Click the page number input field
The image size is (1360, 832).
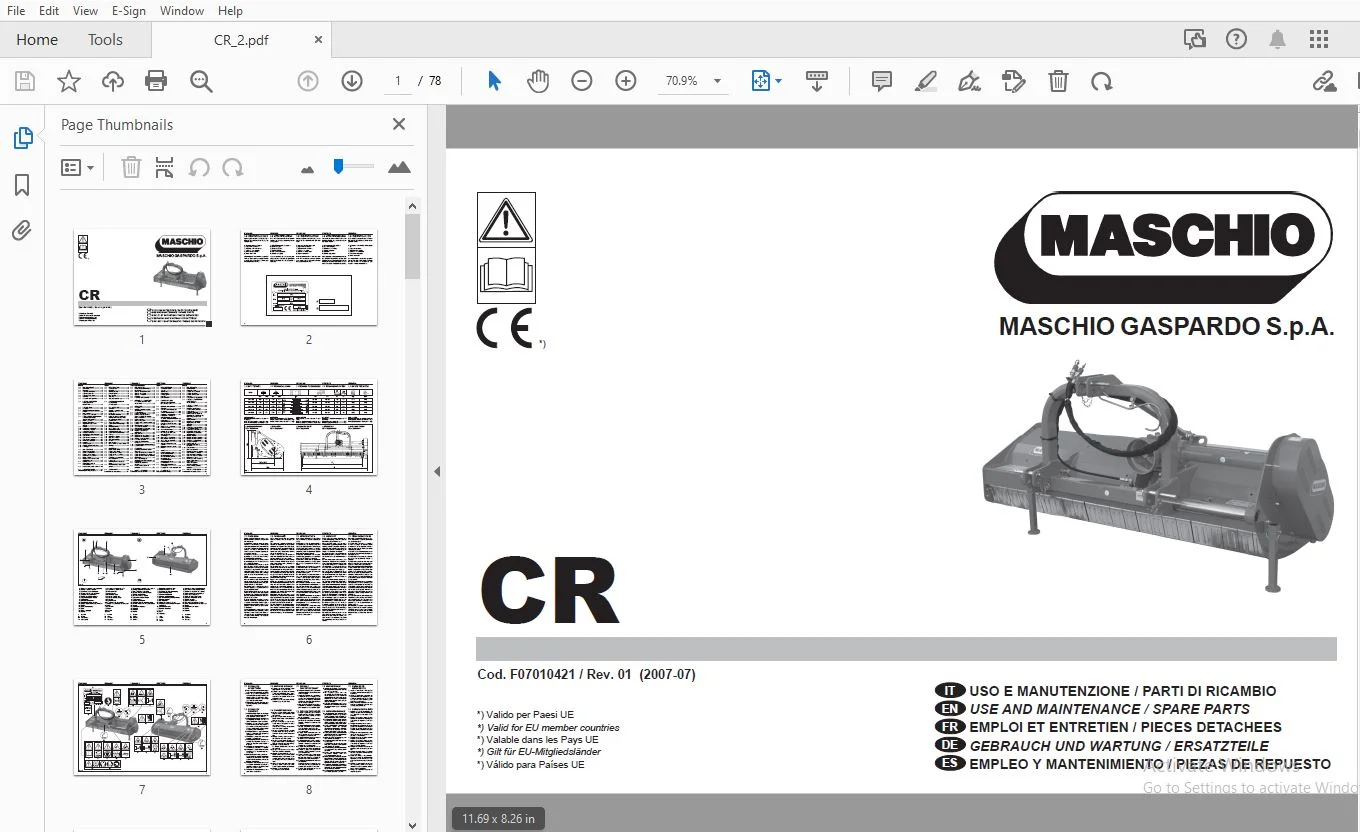[398, 81]
